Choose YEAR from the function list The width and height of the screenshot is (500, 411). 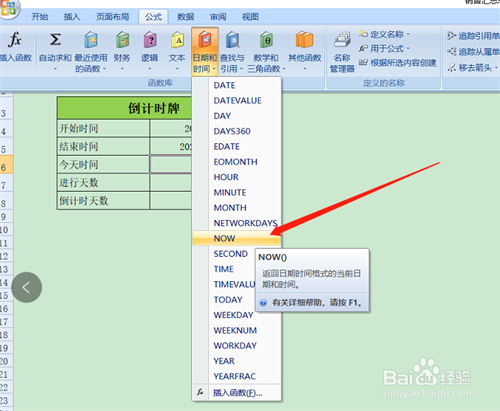tap(237, 361)
